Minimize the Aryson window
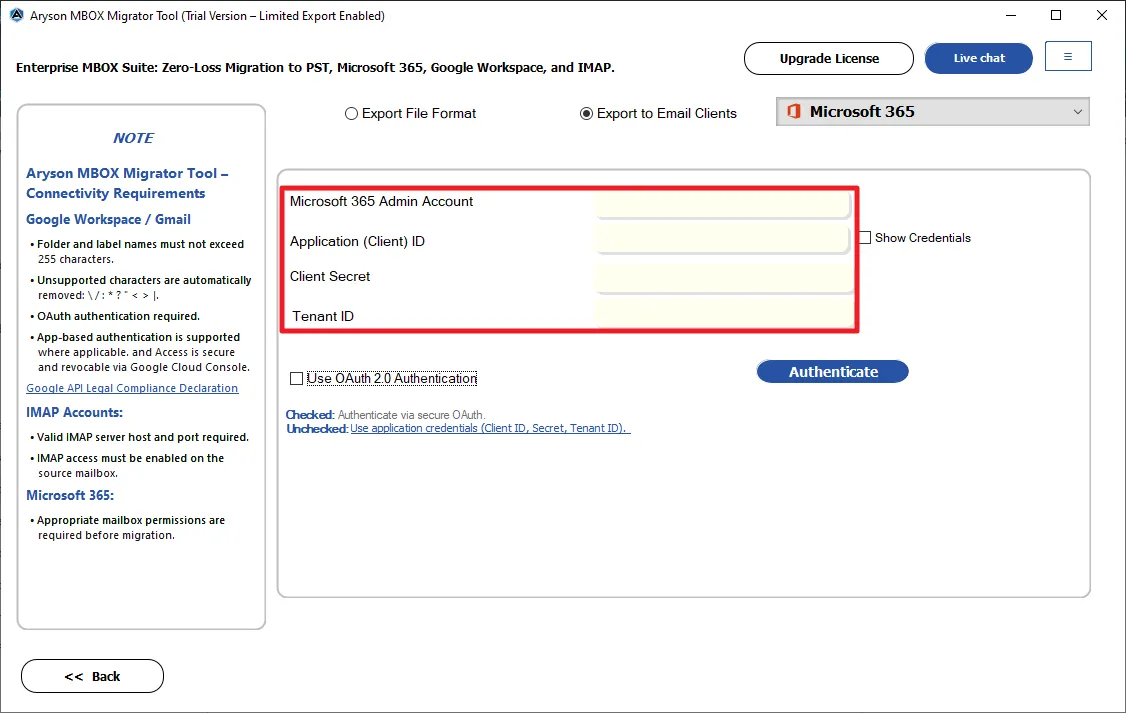Screen dimensions: 1126x713 click(x=1010, y=15)
